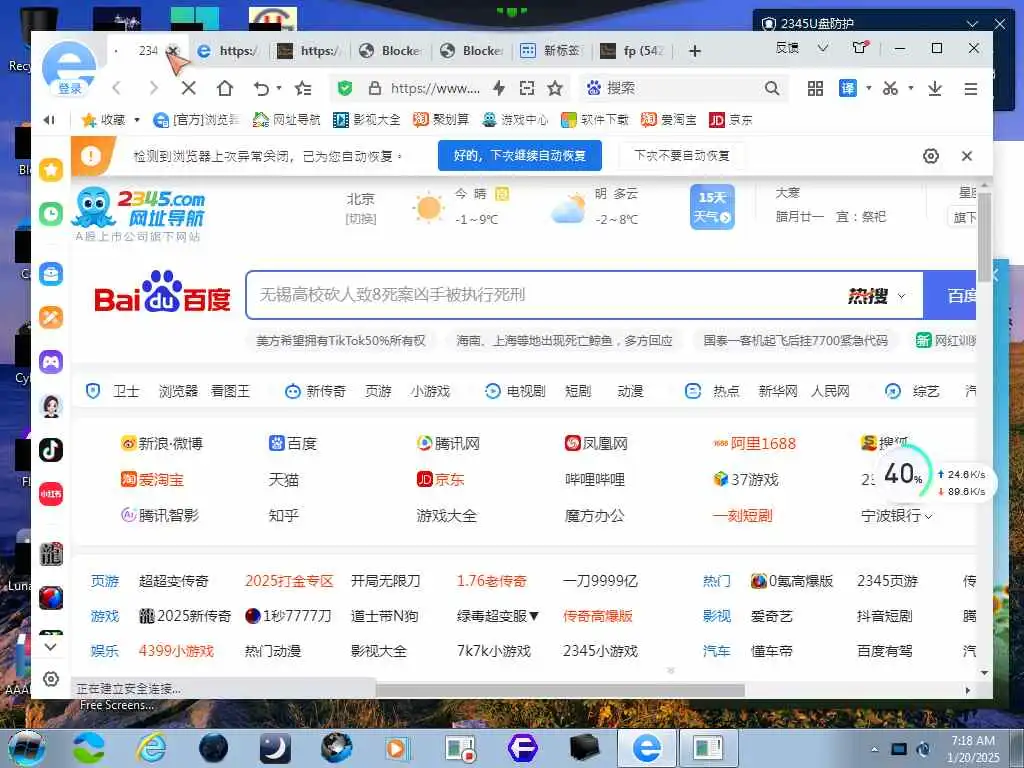
Task: Switch to the 234 tab
Action: 148,50
